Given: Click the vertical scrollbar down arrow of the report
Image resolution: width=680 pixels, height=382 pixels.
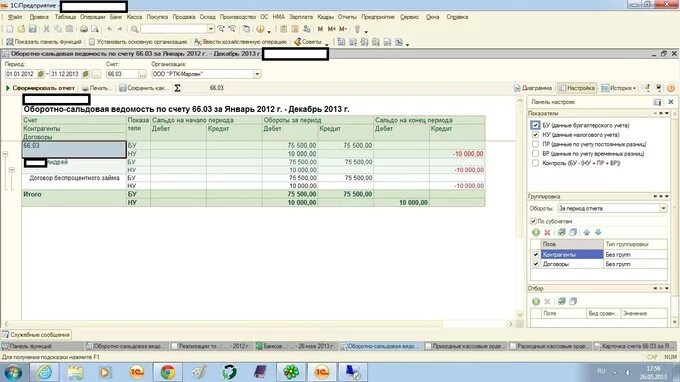Looking at the screenshot, I should [x=520, y=315].
